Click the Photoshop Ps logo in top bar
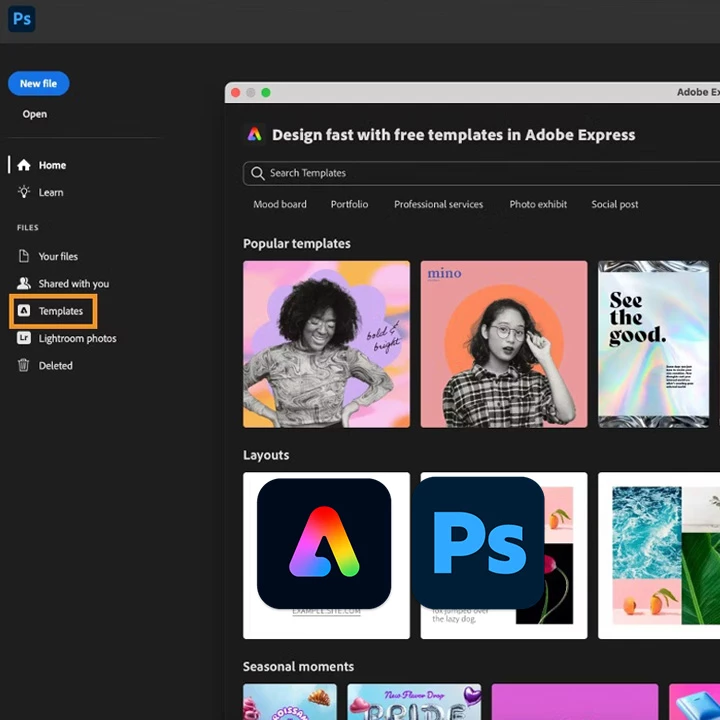This screenshot has height=720, width=720. coord(22,19)
